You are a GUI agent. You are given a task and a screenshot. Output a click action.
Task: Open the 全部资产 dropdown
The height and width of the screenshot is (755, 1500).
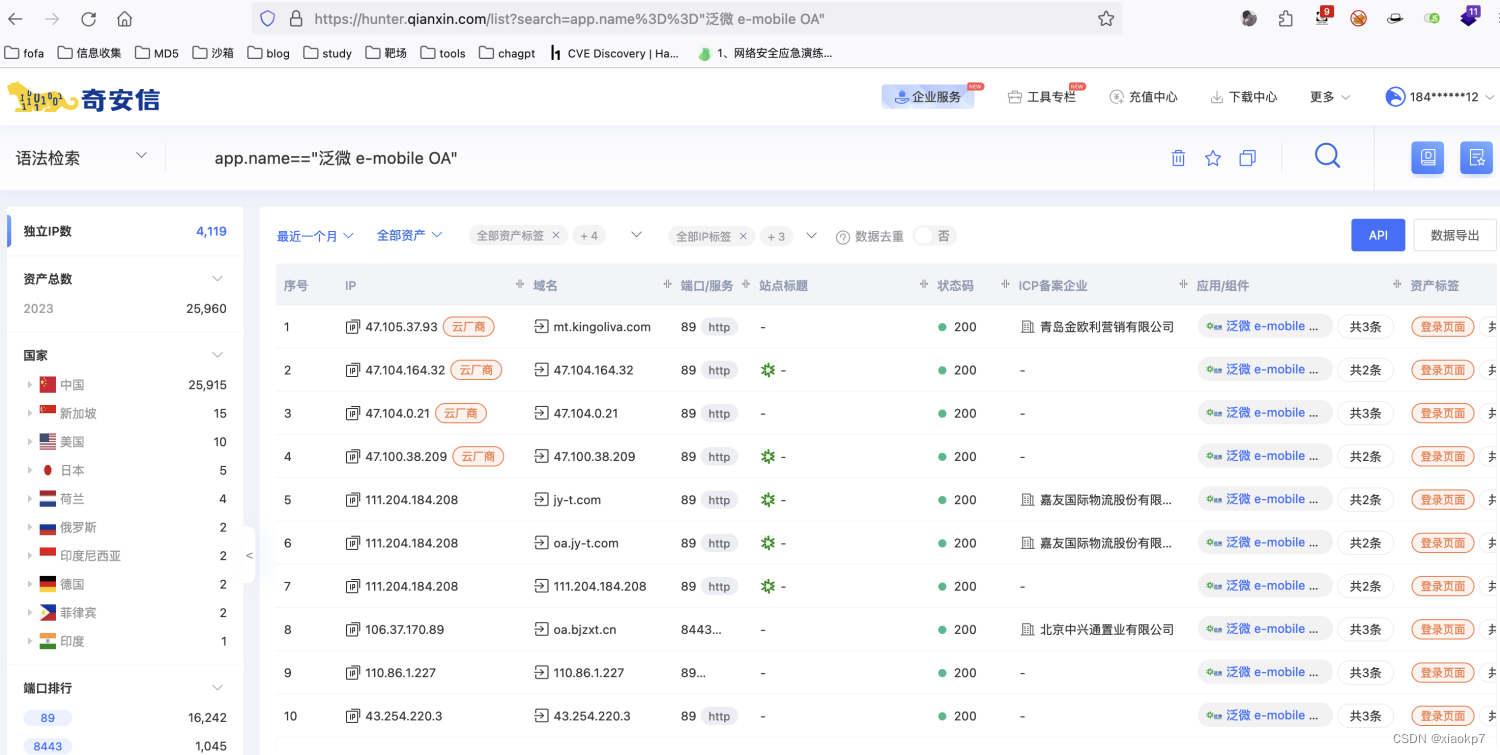point(409,235)
